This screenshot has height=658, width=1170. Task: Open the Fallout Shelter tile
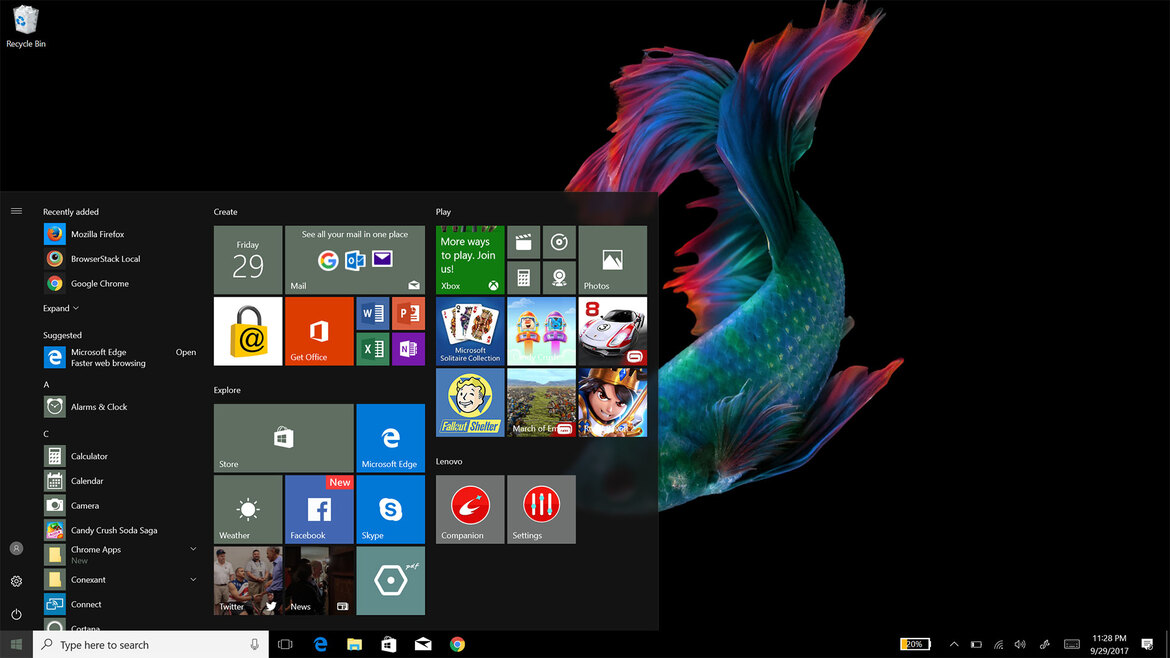[x=470, y=402]
